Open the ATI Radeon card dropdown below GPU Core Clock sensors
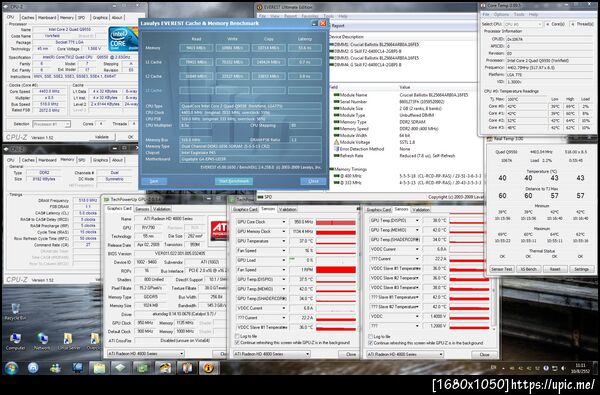Viewport: 600px width, 395px height. click(x=272, y=354)
